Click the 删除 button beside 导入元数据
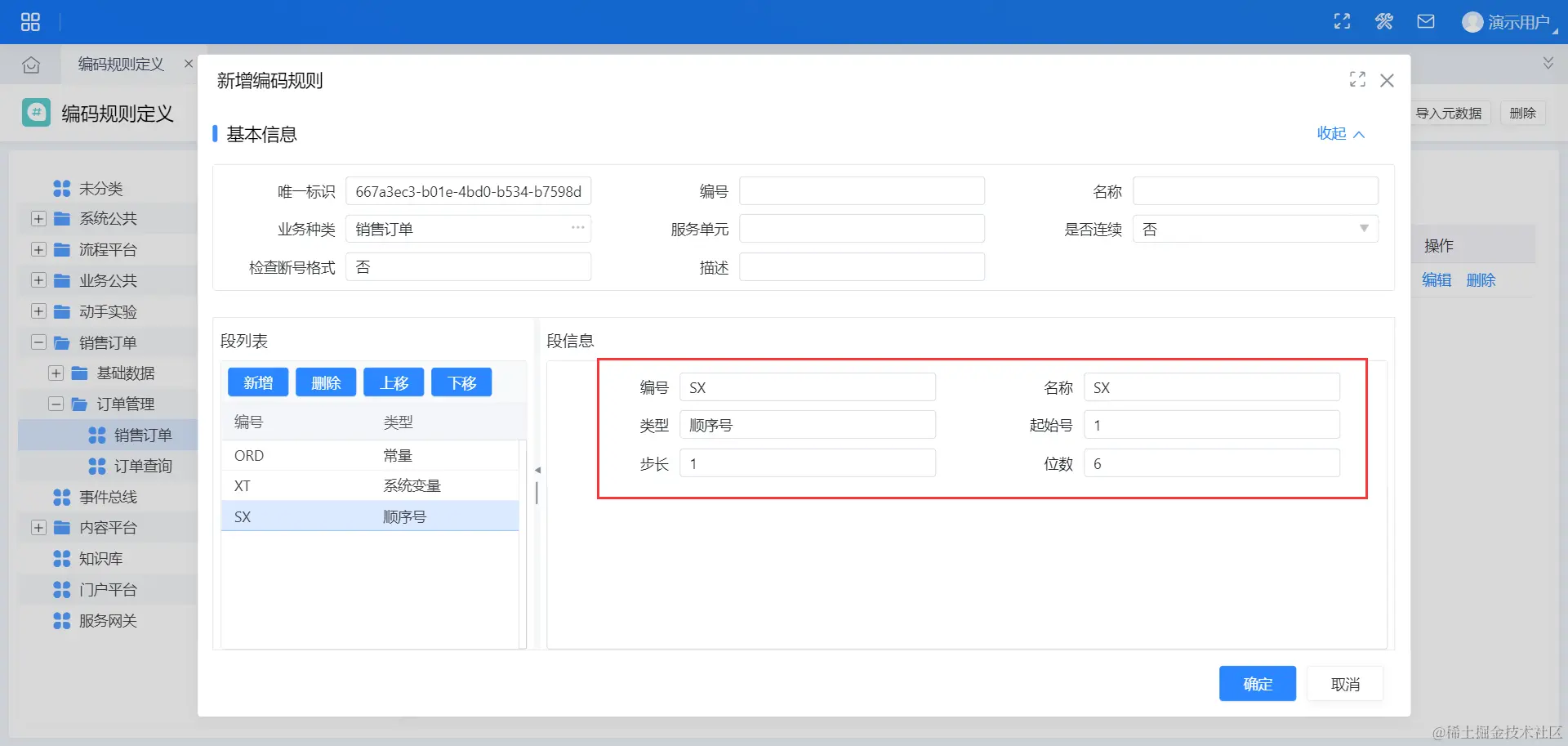Viewport: 1568px width, 746px height. 1522,113
